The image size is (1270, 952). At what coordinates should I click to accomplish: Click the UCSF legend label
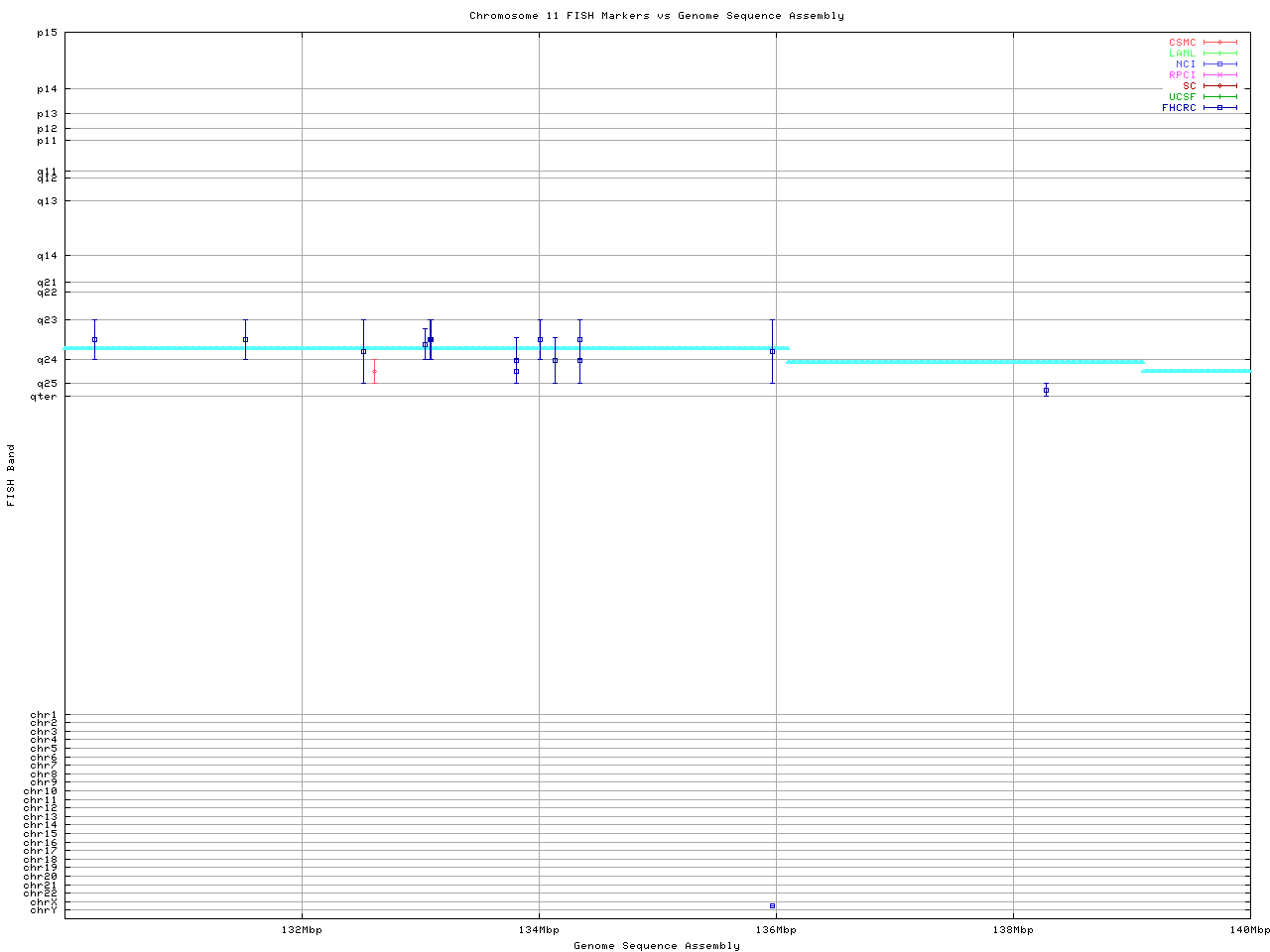click(1182, 97)
